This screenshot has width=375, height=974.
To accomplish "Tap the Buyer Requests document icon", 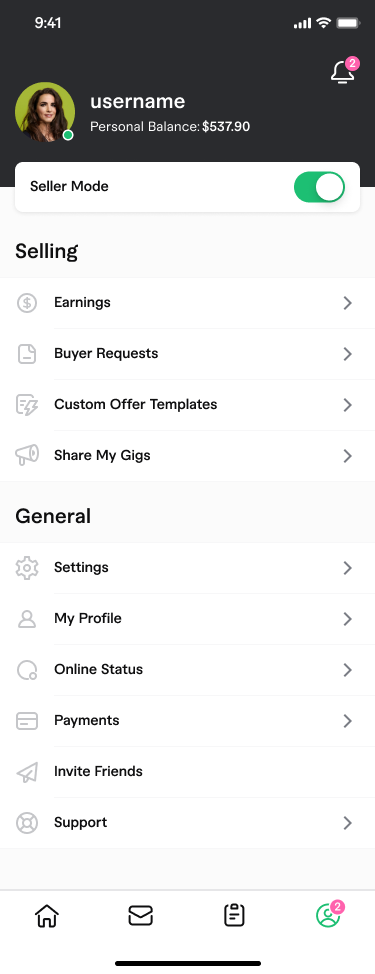I will click(x=27, y=353).
